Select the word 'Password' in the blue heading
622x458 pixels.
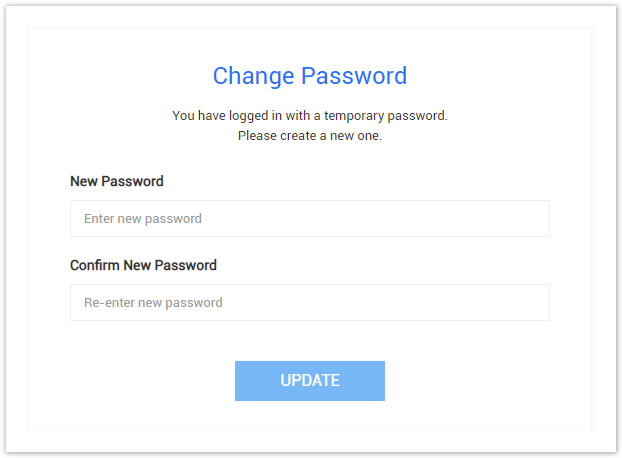(x=354, y=76)
